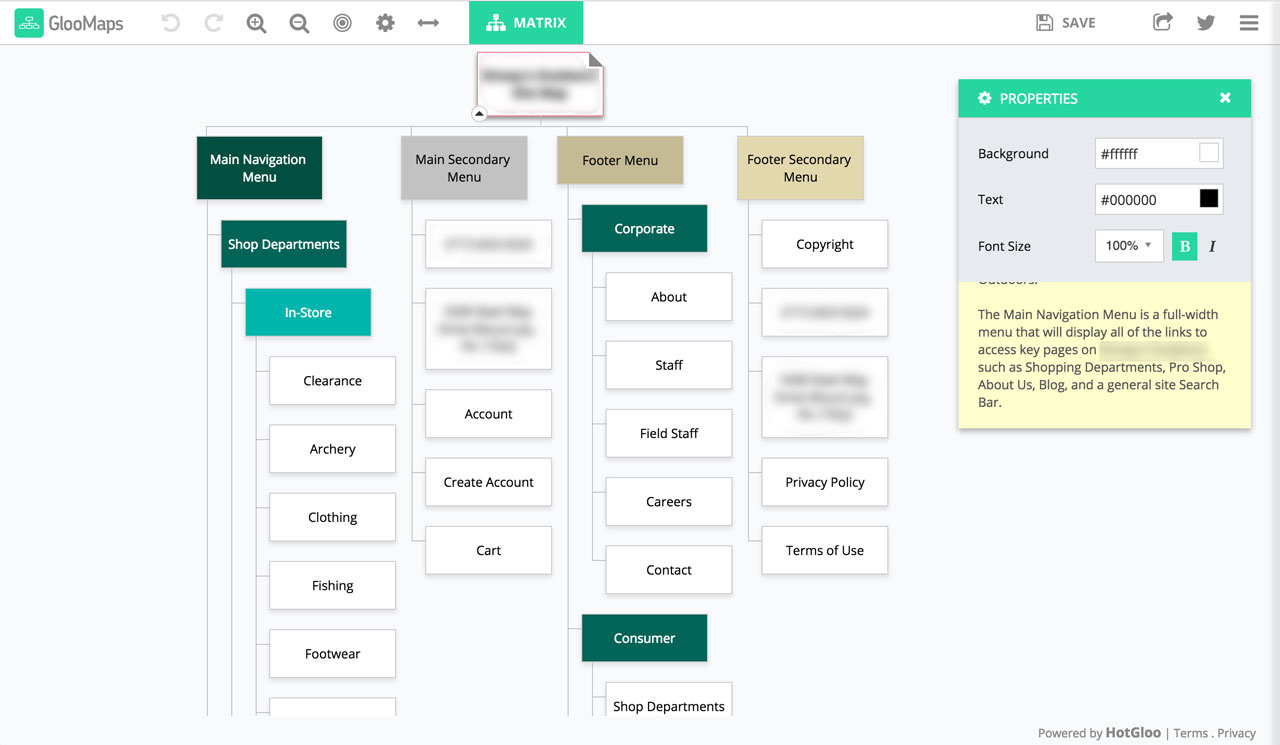
Task: Toggle bold text formatting
Action: 1185,246
